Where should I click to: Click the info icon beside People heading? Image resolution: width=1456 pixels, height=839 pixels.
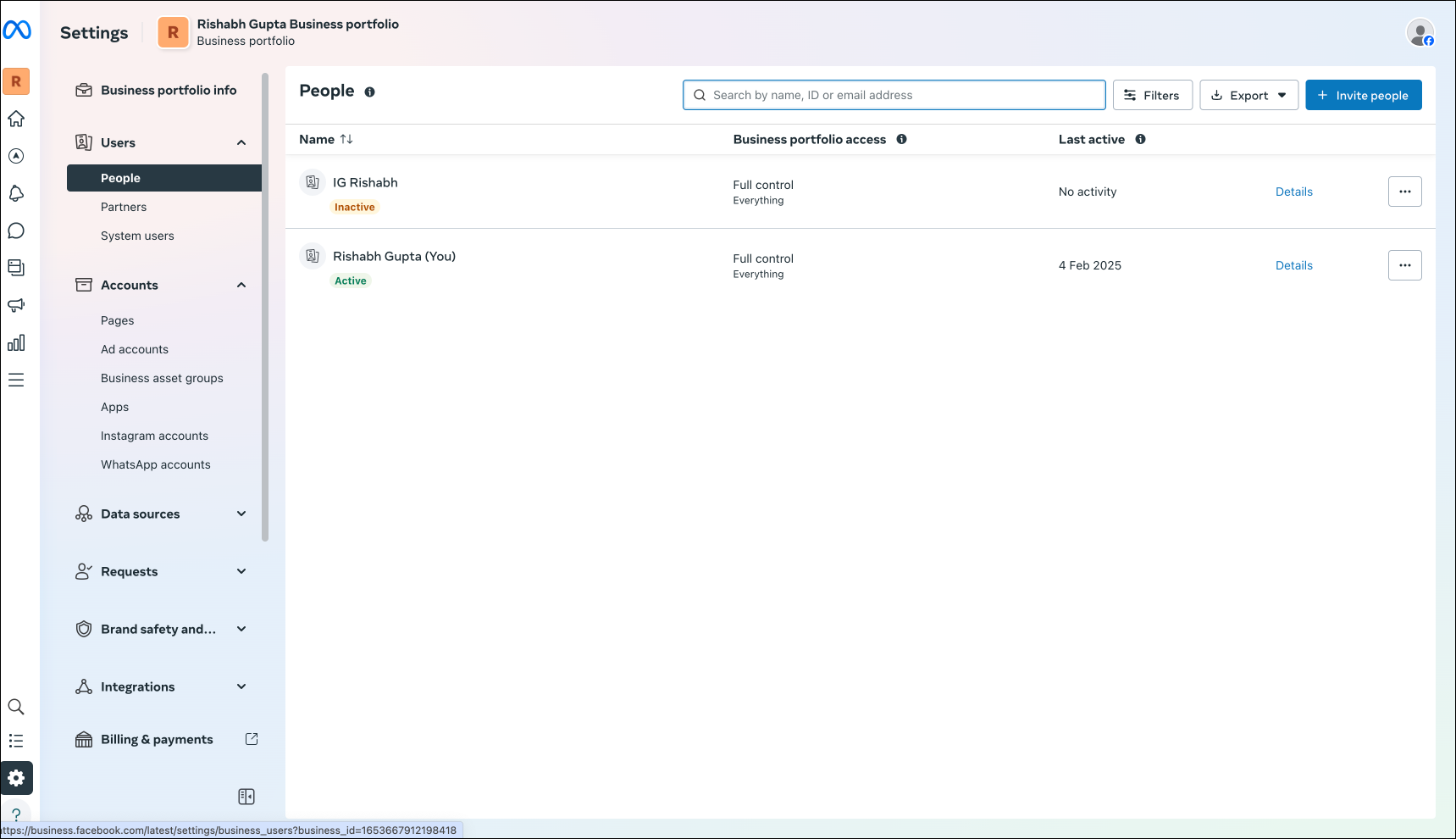(369, 92)
